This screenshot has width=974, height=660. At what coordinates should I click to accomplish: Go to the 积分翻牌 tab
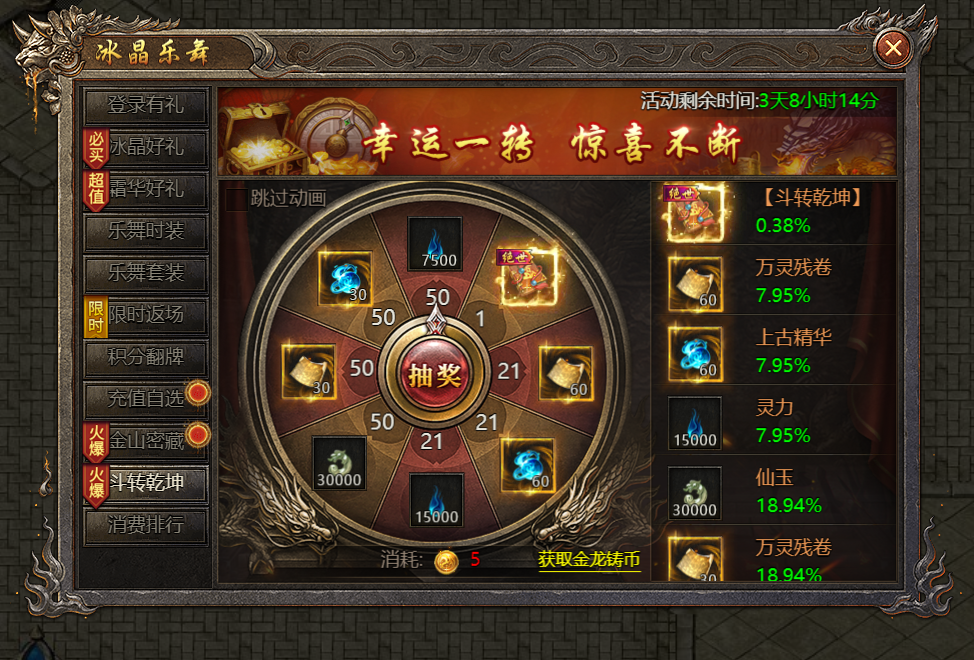click(x=145, y=357)
